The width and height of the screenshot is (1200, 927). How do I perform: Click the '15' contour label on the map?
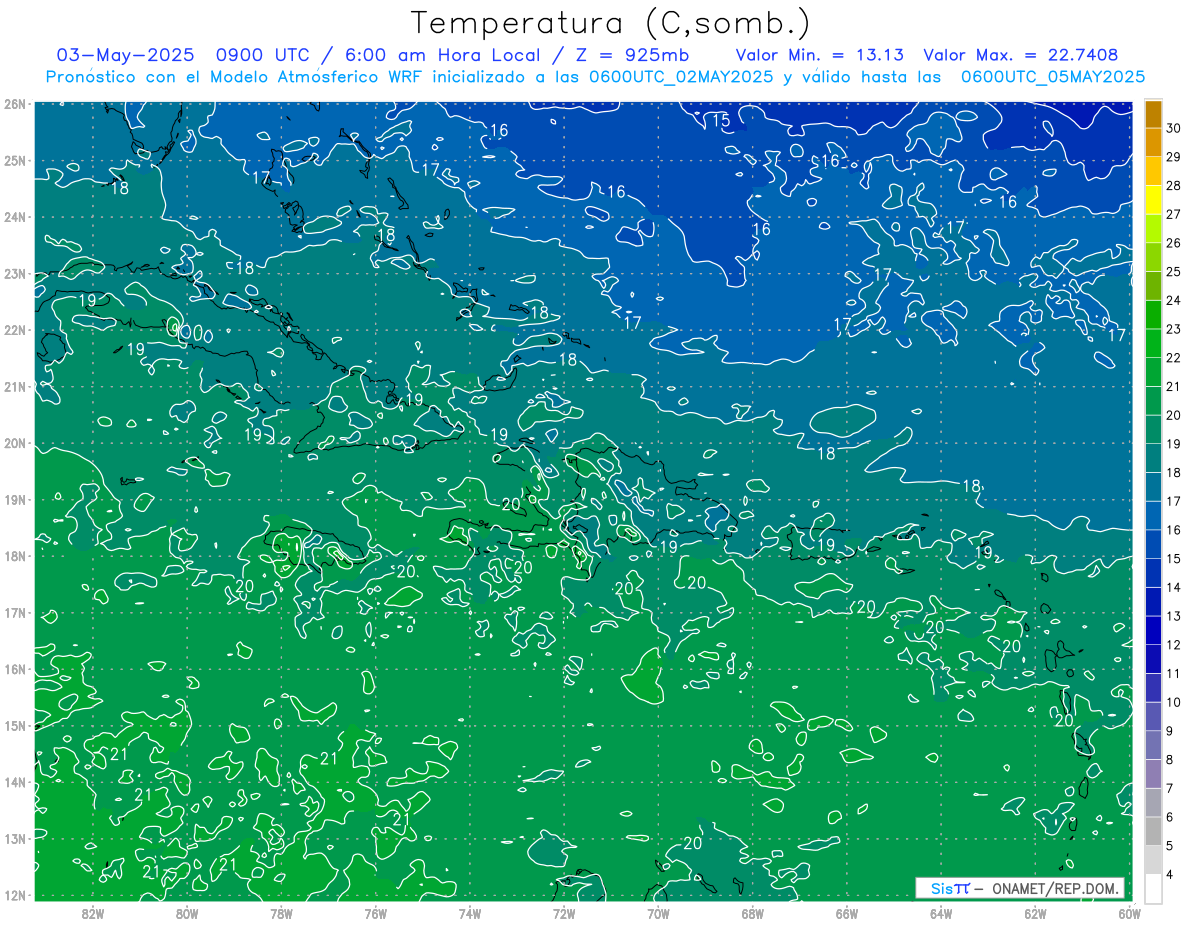(721, 121)
